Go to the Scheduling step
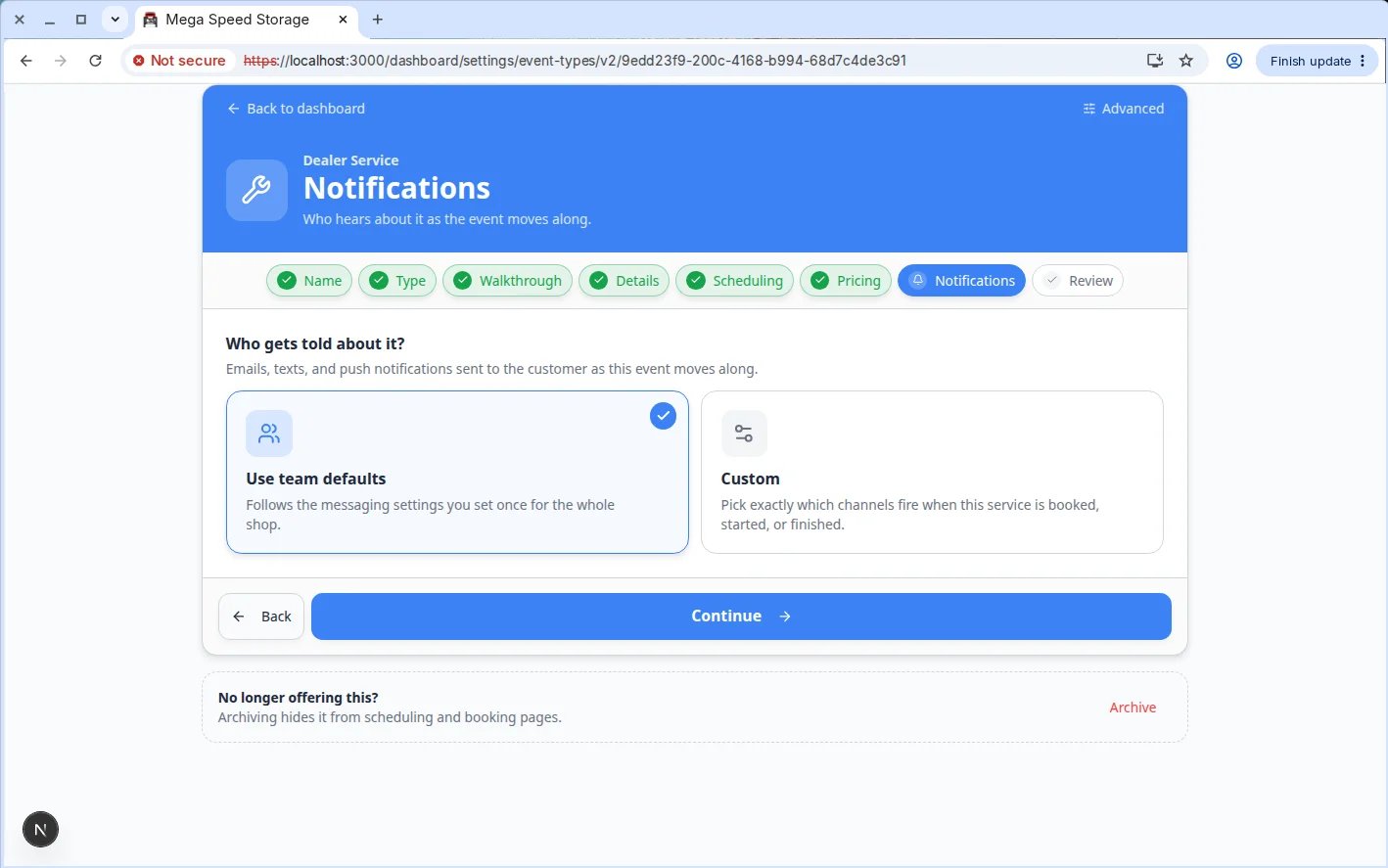The height and width of the screenshot is (868, 1388). 734,281
